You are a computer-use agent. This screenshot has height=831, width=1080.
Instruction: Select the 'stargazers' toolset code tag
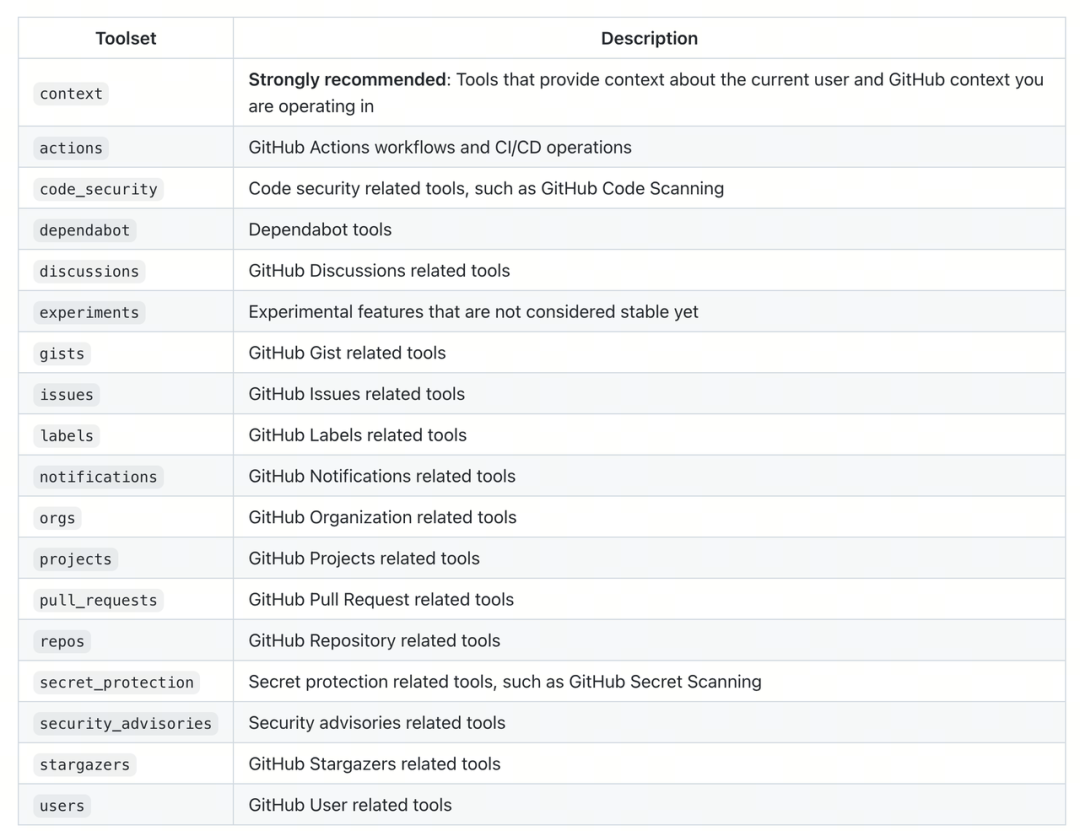click(84, 764)
